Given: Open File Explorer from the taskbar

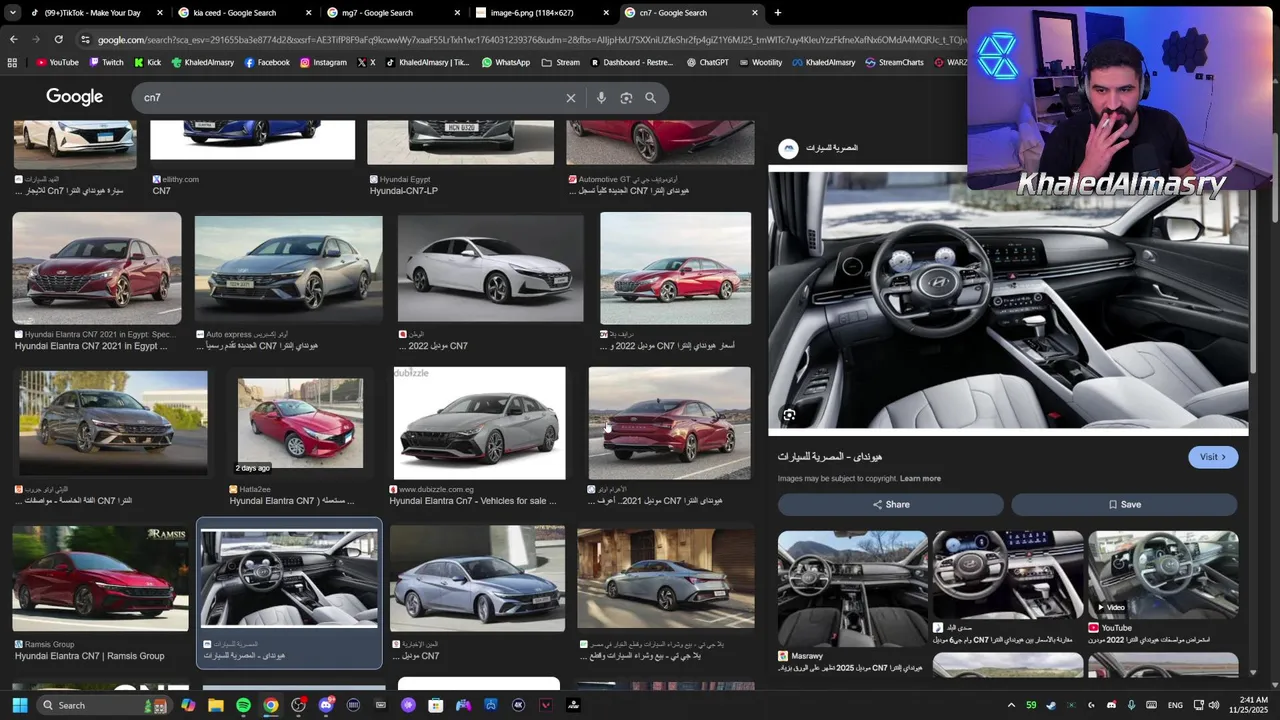Looking at the screenshot, I should 215,705.
